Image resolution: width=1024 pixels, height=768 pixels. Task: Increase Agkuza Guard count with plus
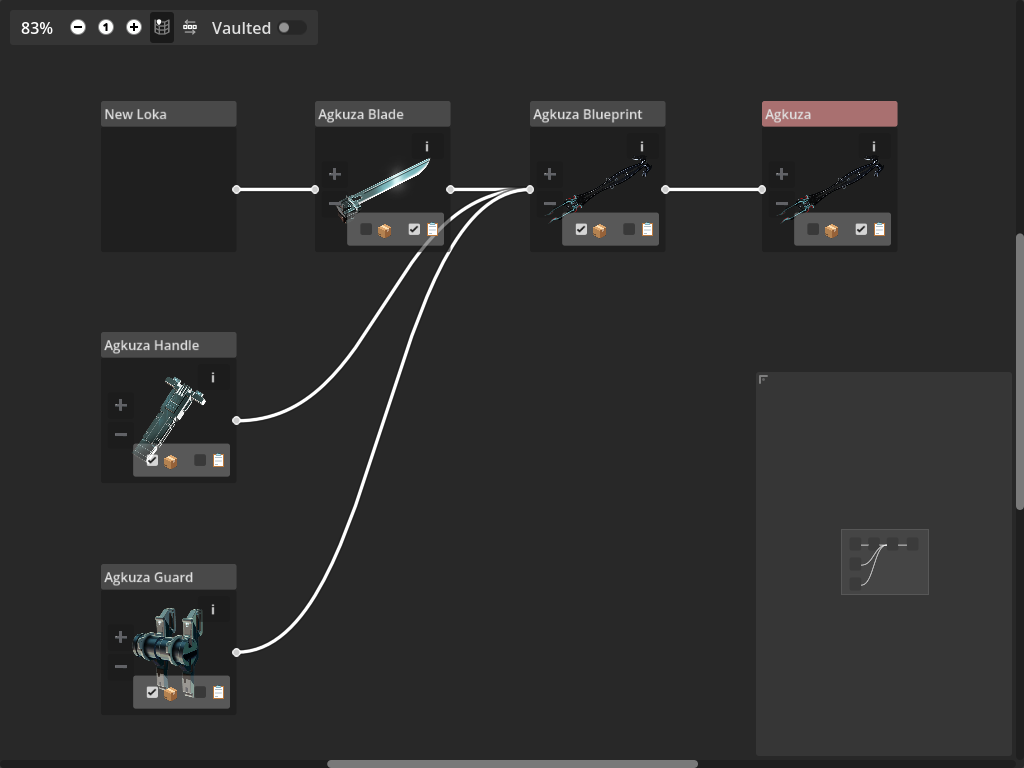(x=121, y=637)
